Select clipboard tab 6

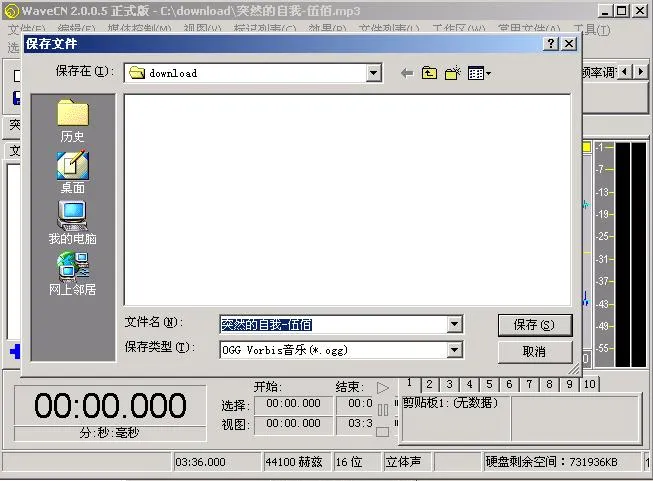click(509, 384)
